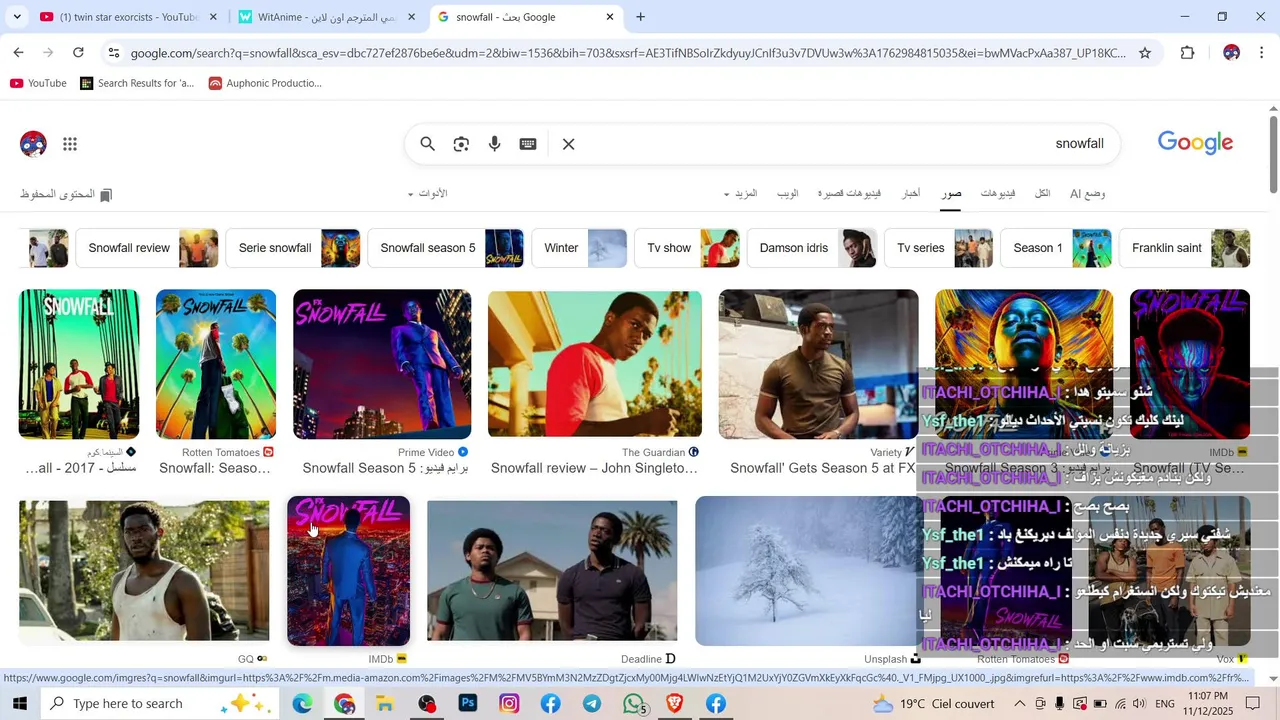Expand the المزيد (More) dropdown
The height and width of the screenshot is (720, 1280).
(x=741, y=193)
